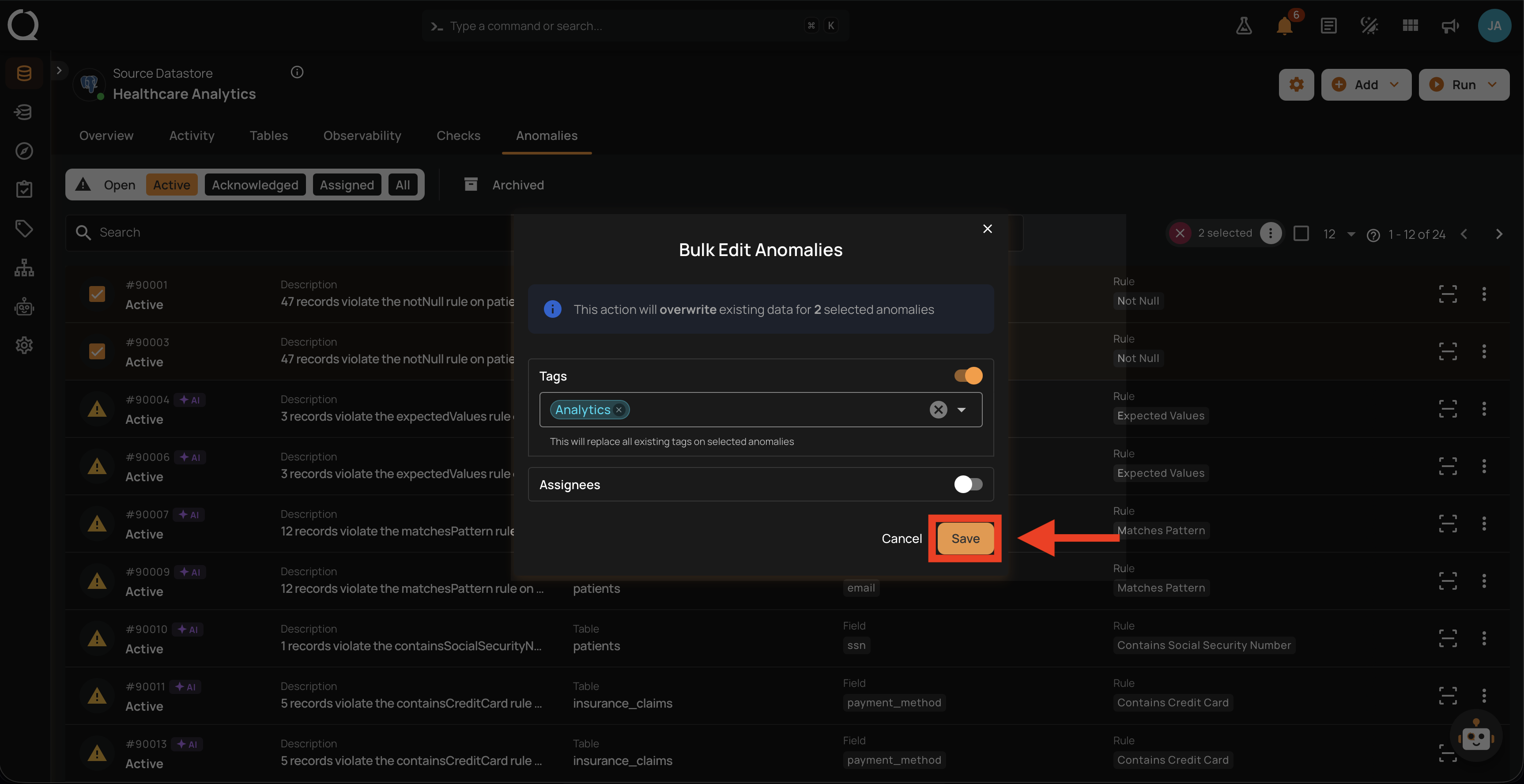The width and height of the screenshot is (1524, 784).
Task: Open the Run dropdown
Action: tap(1464, 85)
